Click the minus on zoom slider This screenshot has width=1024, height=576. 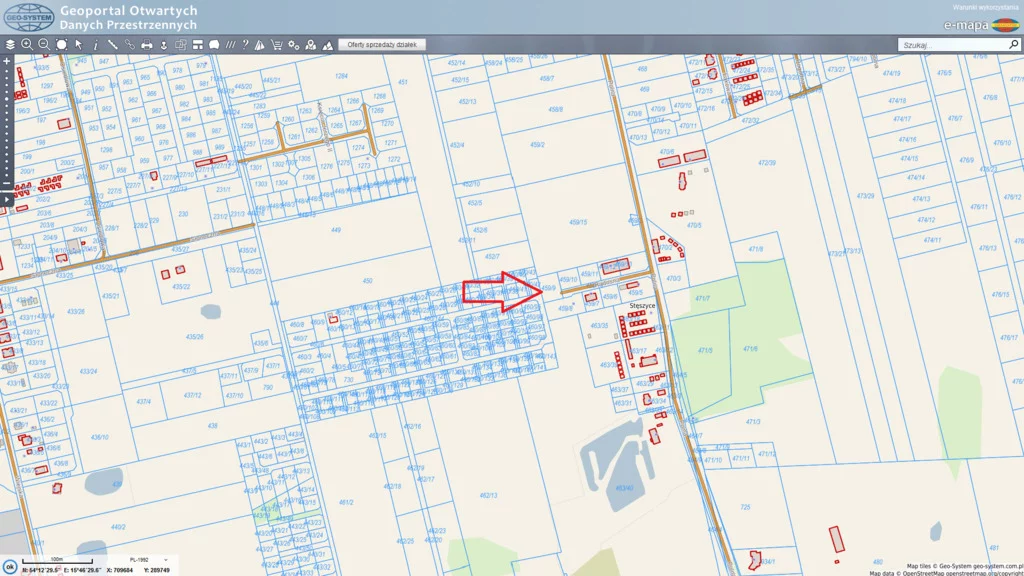pos(6,184)
